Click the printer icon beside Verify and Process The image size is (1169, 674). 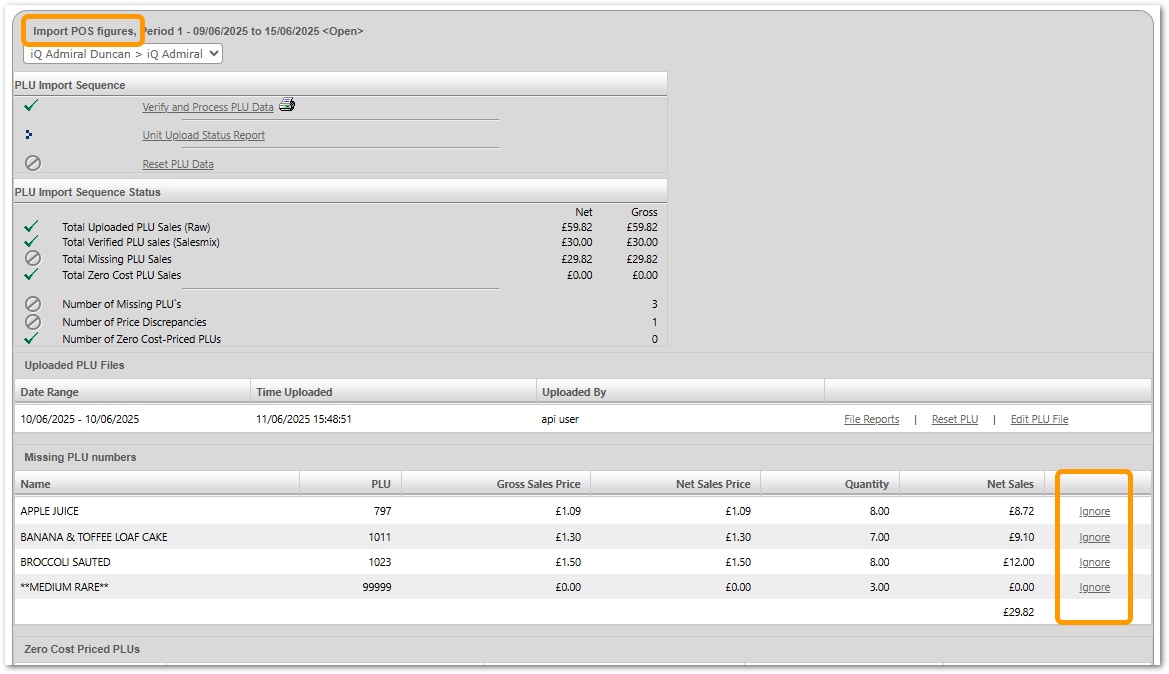click(x=287, y=106)
